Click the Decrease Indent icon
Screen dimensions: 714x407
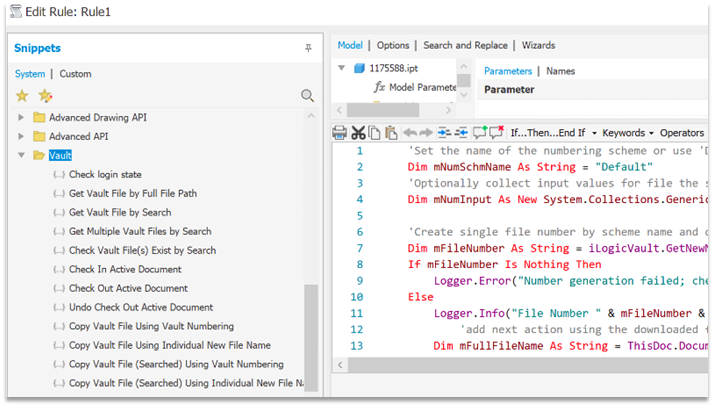coord(461,133)
